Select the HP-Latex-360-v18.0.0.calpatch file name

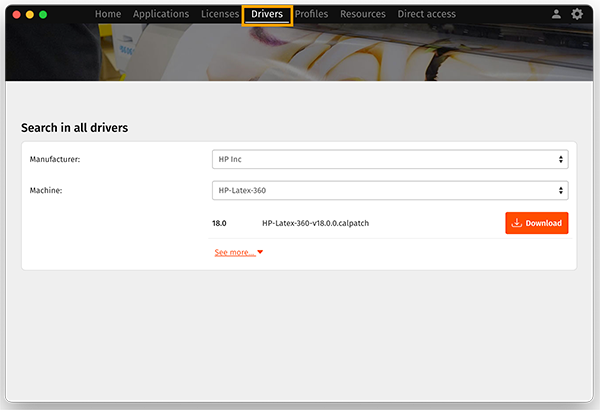click(315, 223)
